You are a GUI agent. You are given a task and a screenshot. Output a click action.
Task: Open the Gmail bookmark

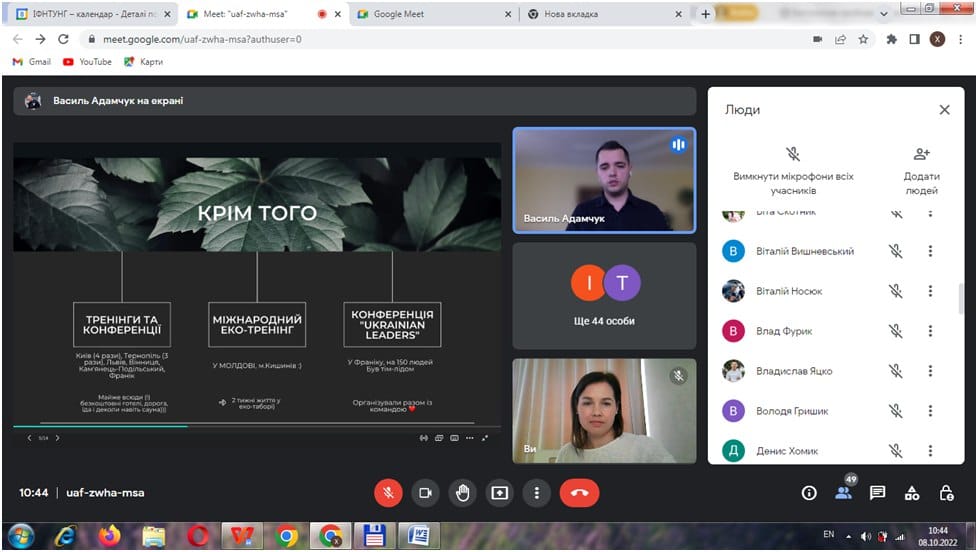click(x=32, y=61)
